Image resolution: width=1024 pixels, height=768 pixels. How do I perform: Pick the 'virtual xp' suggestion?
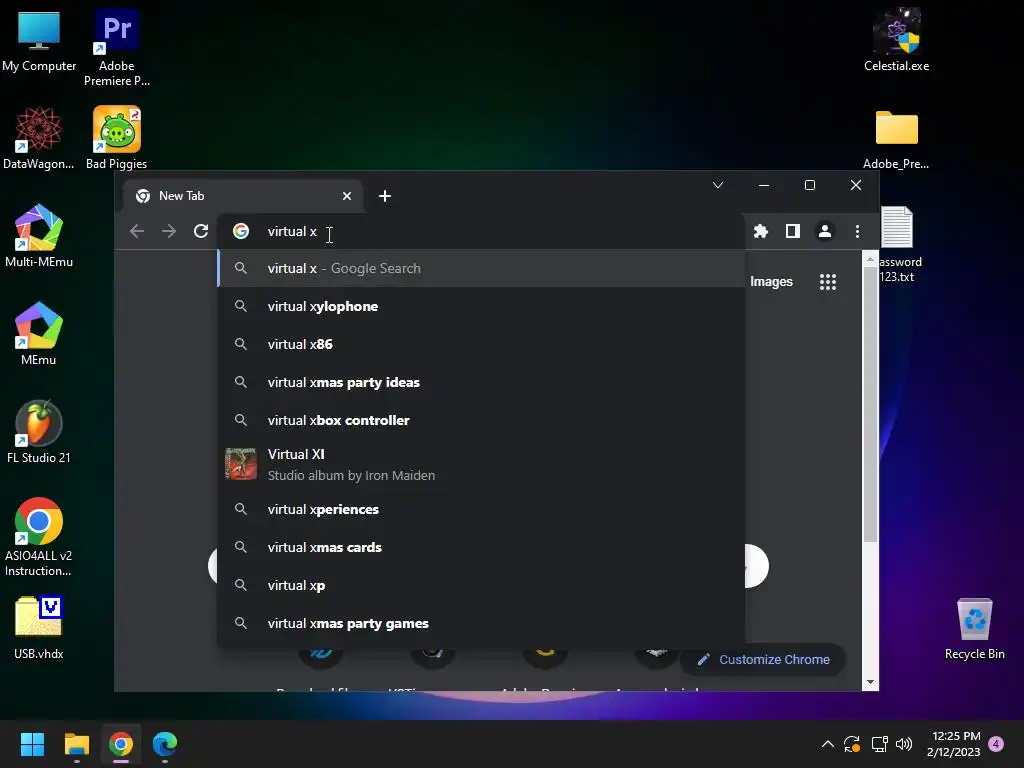click(x=481, y=585)
